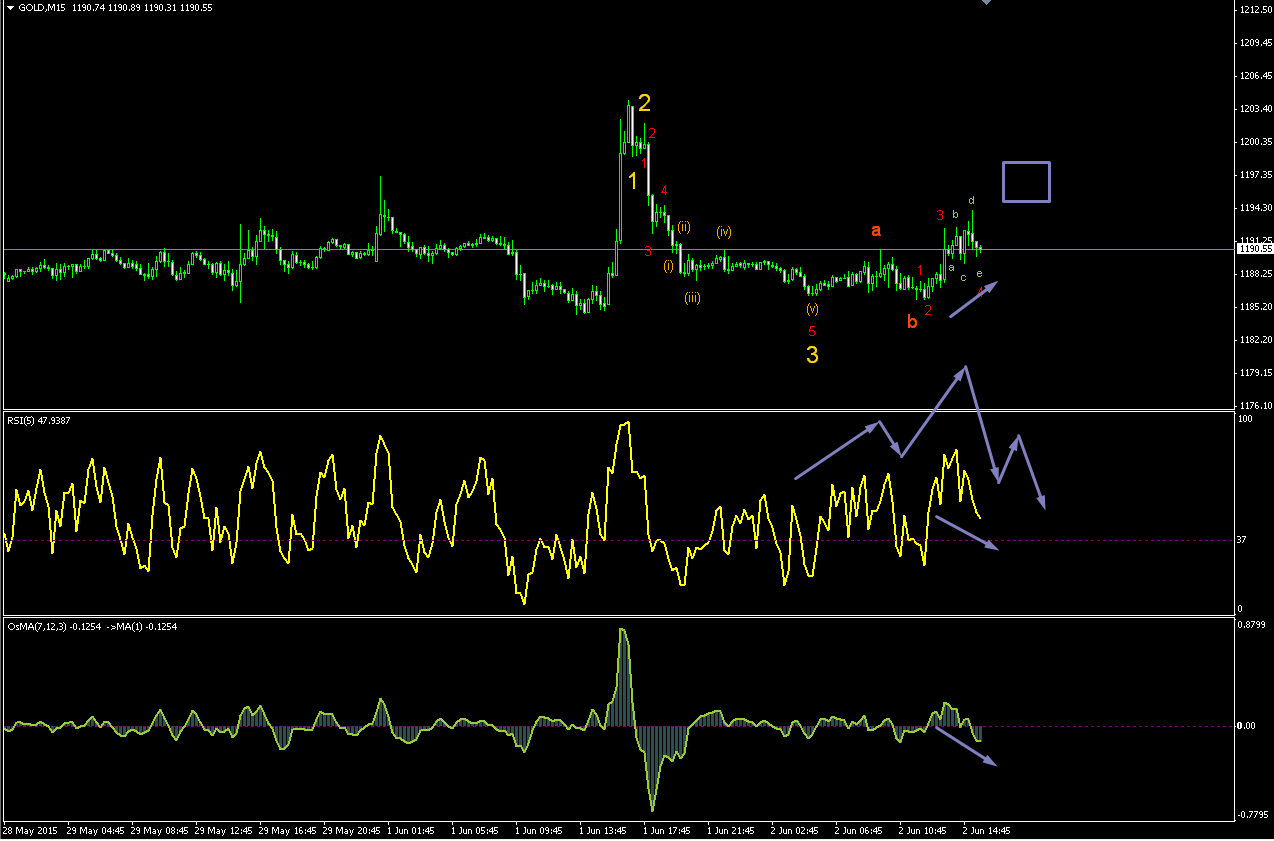
Task: Select the bold orange wave b label
Action: click(x=911, y=322)
